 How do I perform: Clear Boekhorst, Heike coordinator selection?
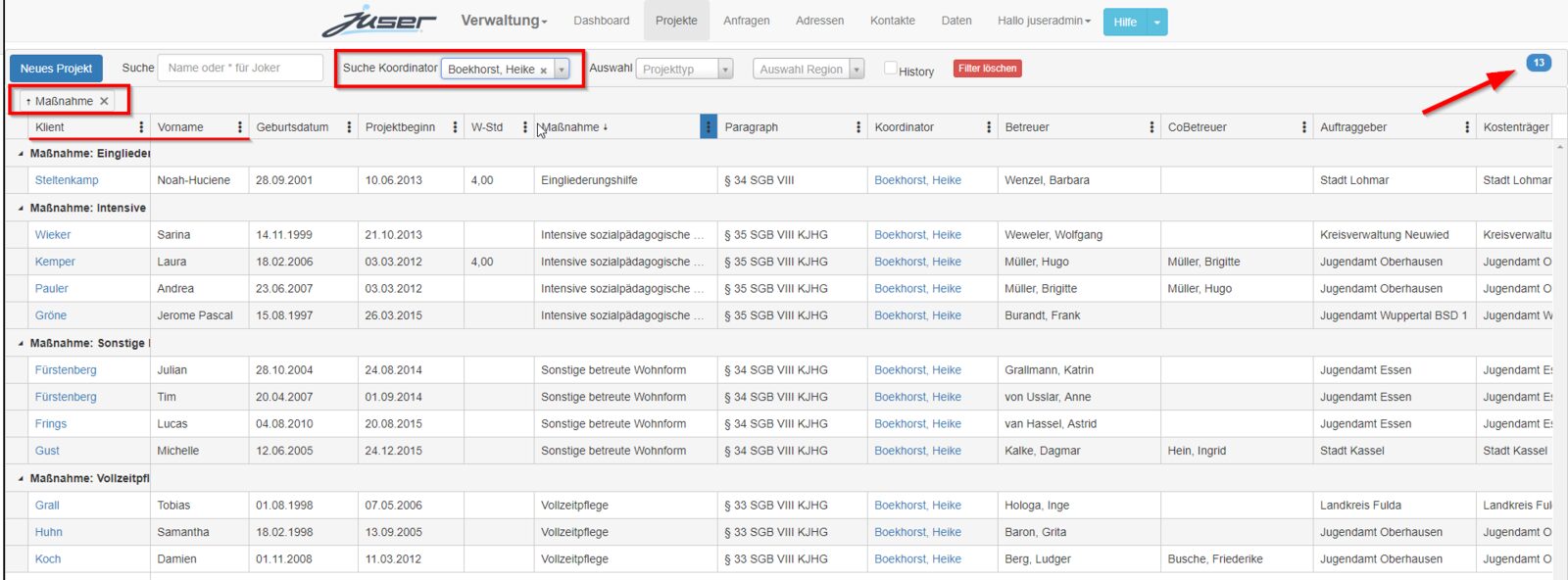click(543, 71)
